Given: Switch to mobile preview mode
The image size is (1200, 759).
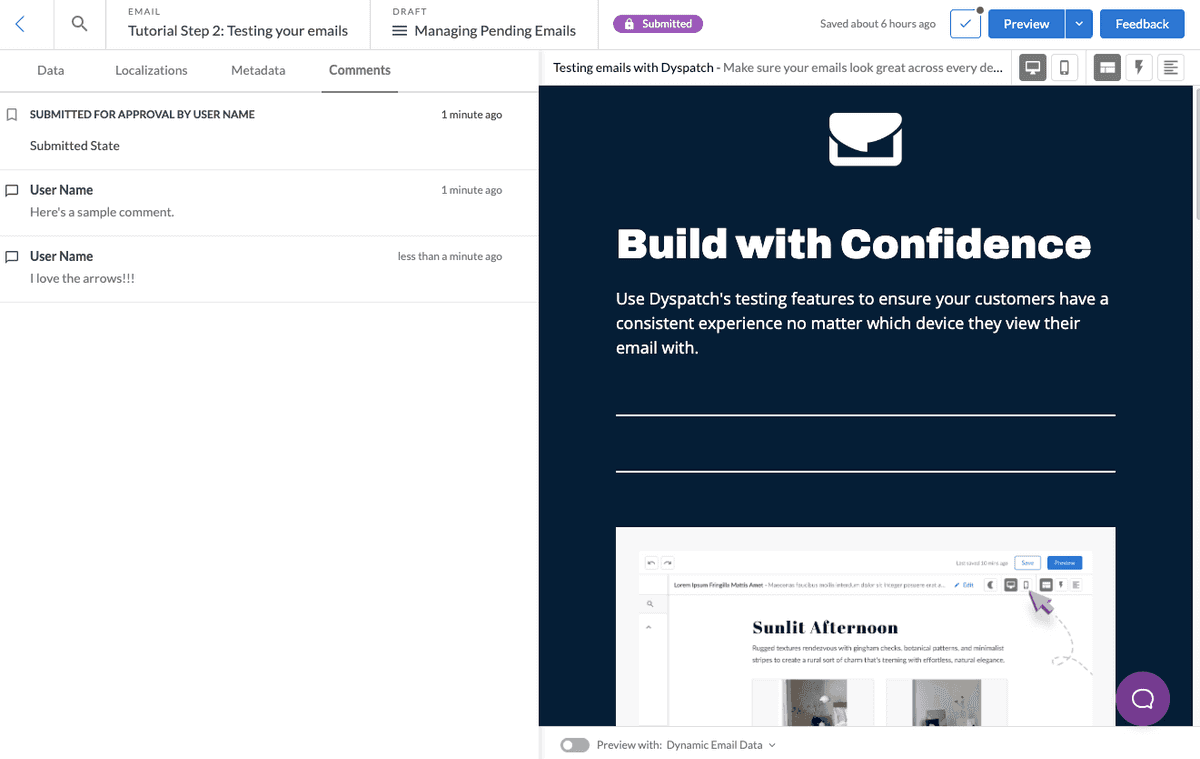Looking at the screenshot, I should click(1064, 67).
